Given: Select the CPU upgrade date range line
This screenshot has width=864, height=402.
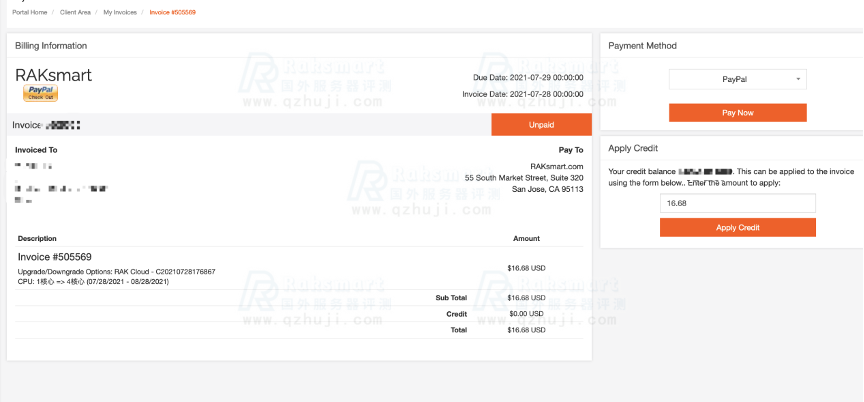Looking at the screenshot, I should pyautogui.click(x=93, y=281).
